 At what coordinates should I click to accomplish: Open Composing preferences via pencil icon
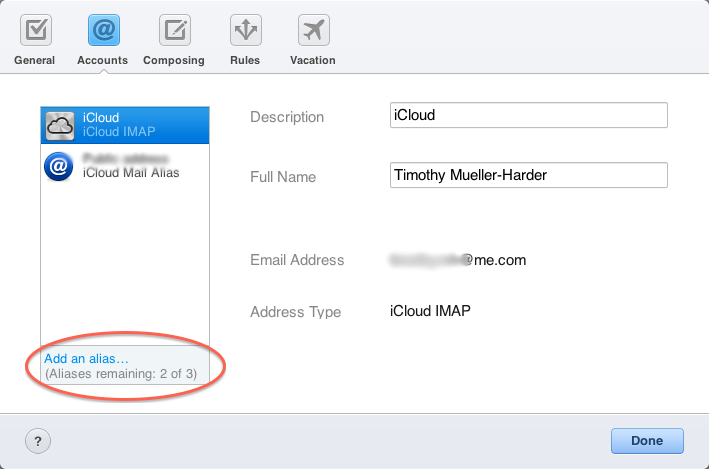pyautogui.click(x=174, y=30)
